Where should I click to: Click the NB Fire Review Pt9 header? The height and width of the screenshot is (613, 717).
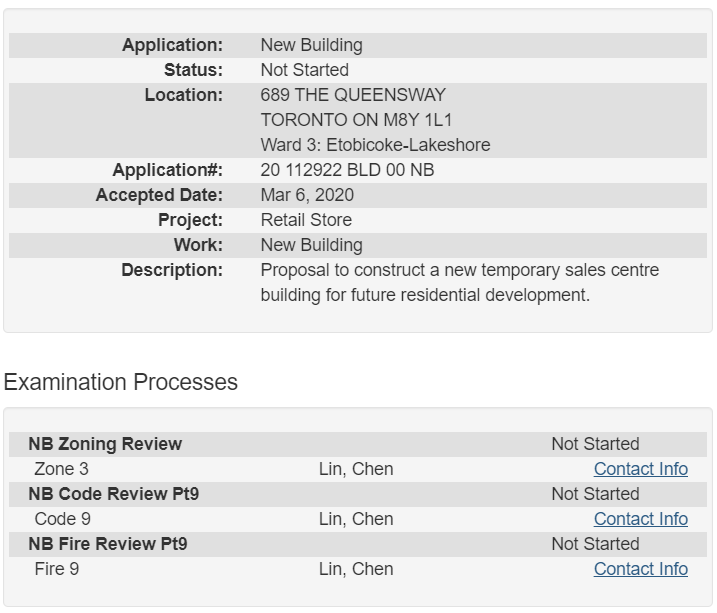pos(107,544)
